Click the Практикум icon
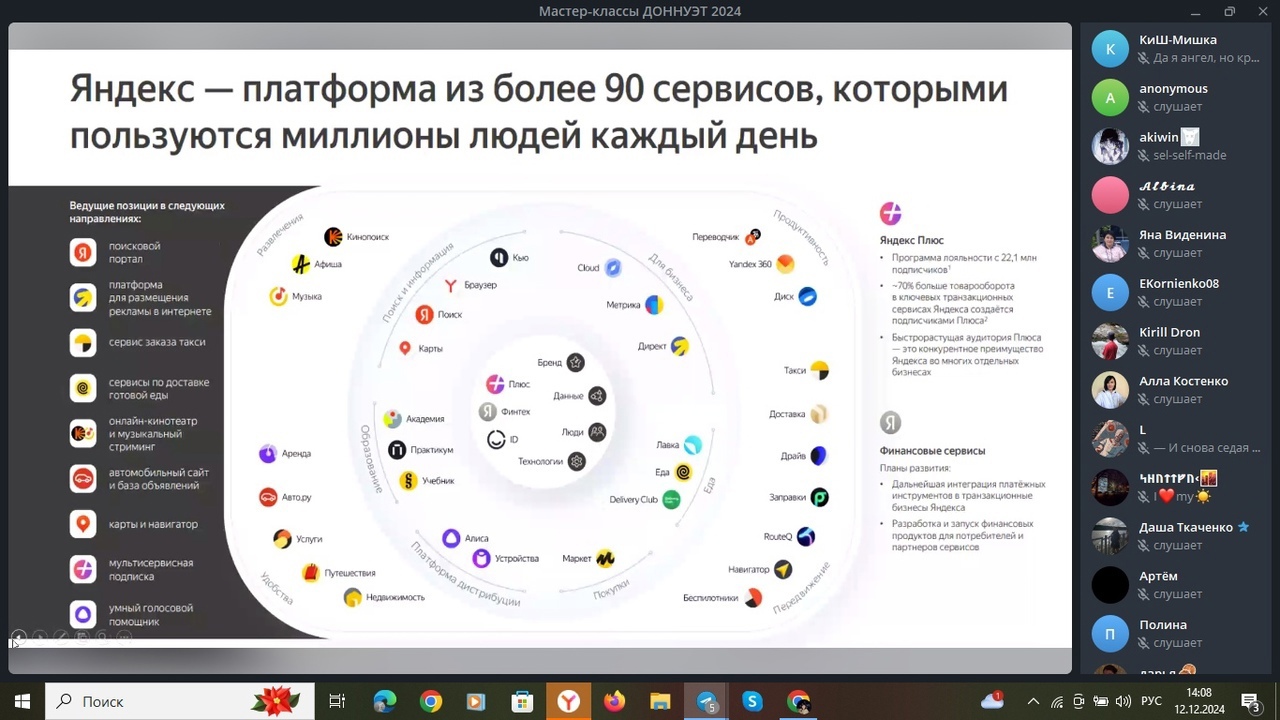This screenshot has height=720, width=1280. (x=397, y=450)
